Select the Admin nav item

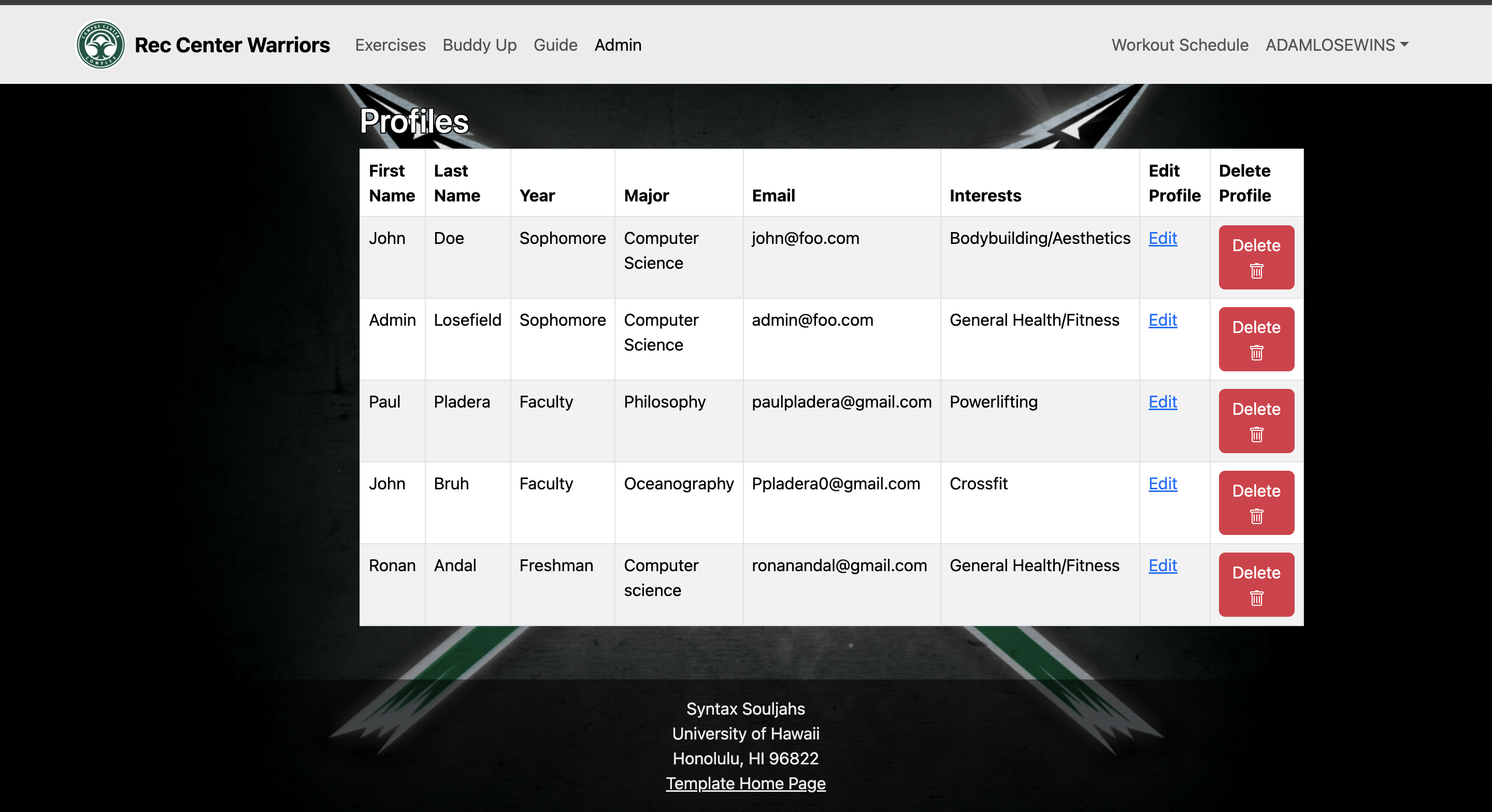(x=618, y=45)
